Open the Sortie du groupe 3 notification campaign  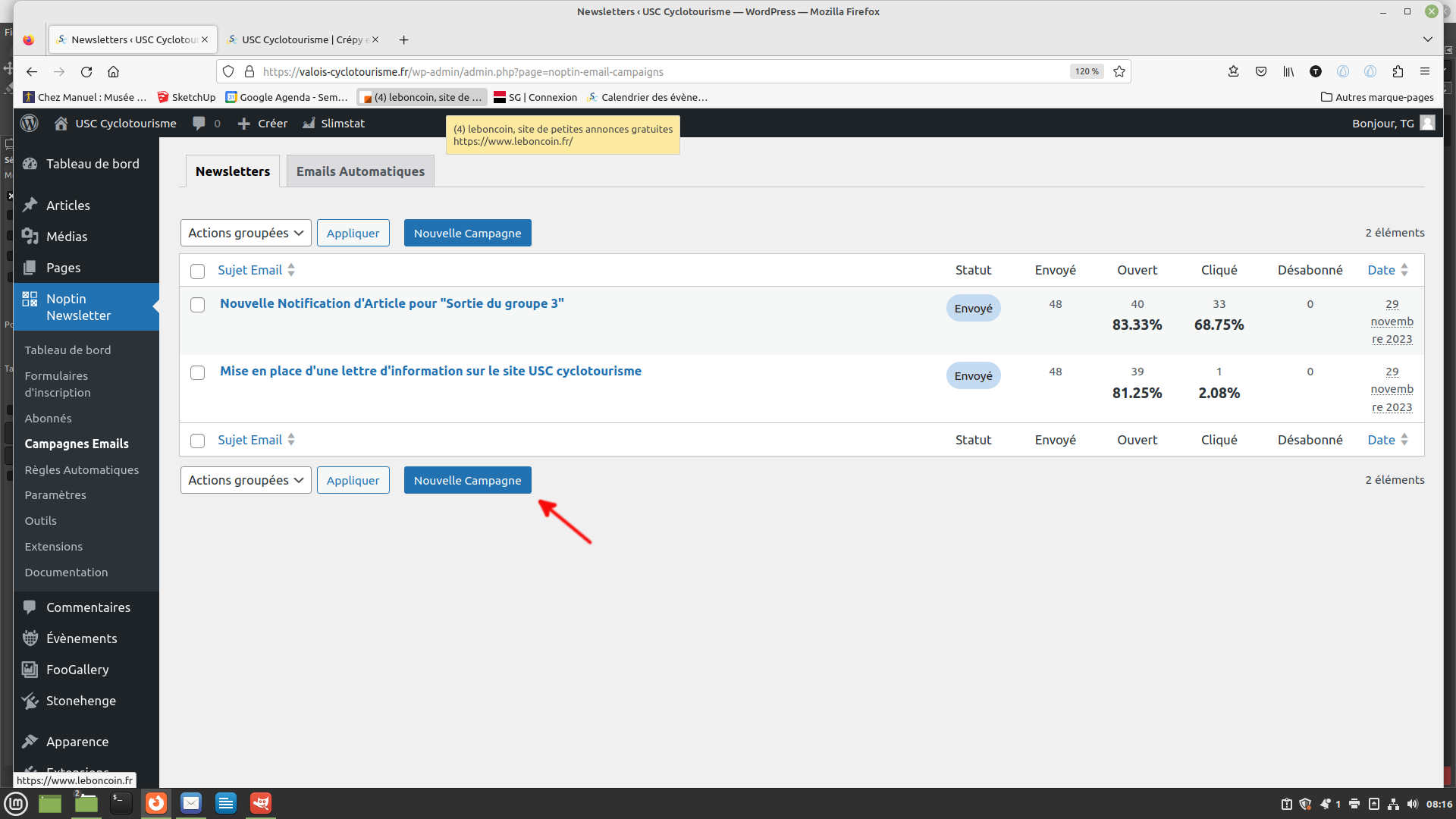pos(392,303)
